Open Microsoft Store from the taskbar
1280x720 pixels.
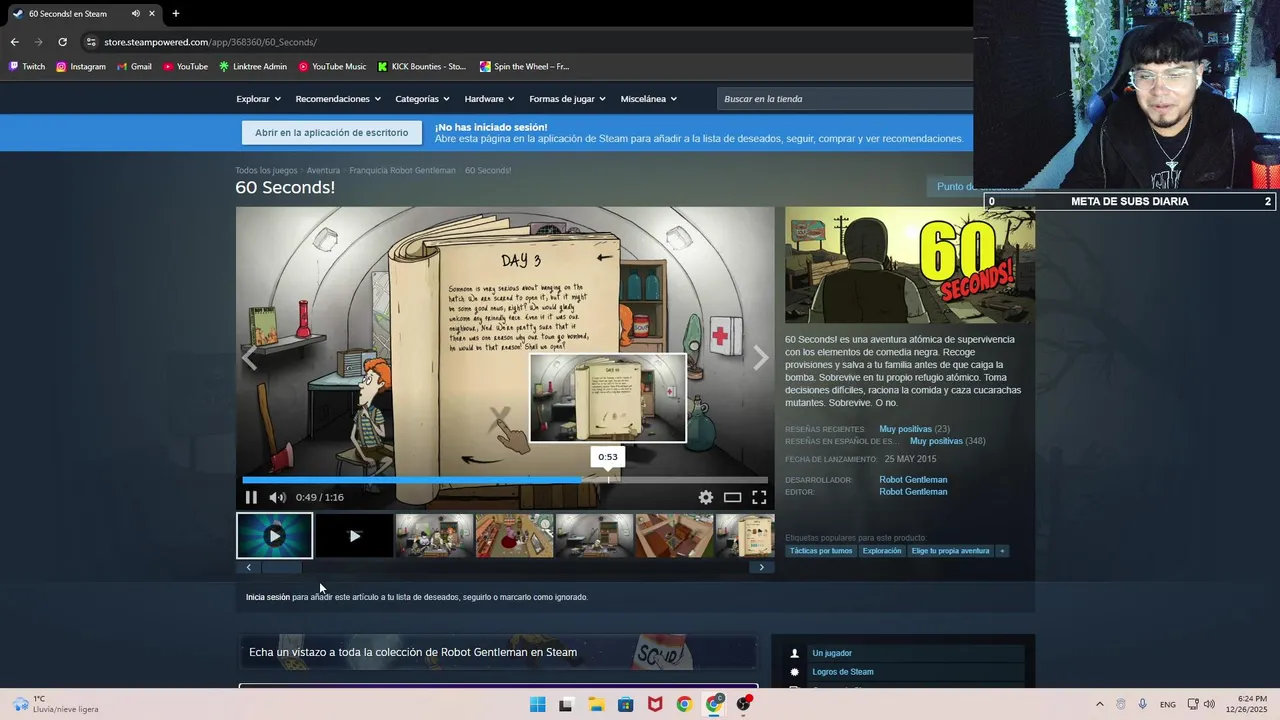click(x=625, y=704)
